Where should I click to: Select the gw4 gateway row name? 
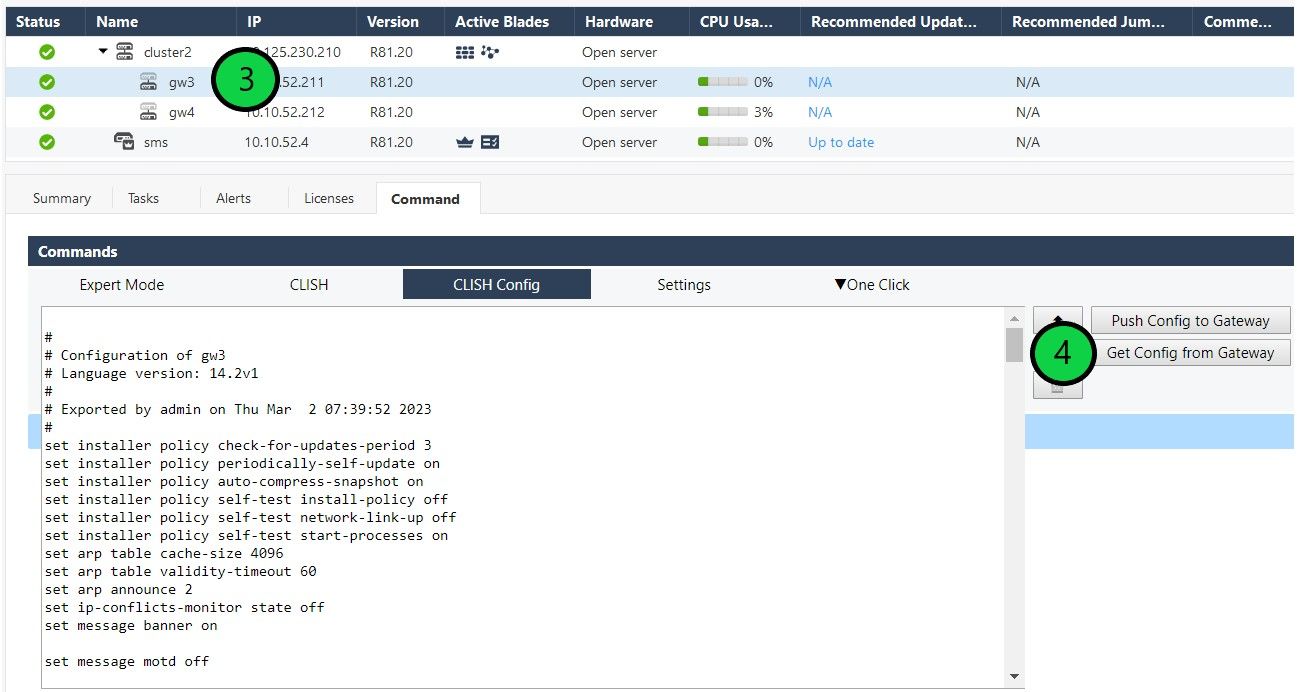pyautogui.click(x=182, y=112)
